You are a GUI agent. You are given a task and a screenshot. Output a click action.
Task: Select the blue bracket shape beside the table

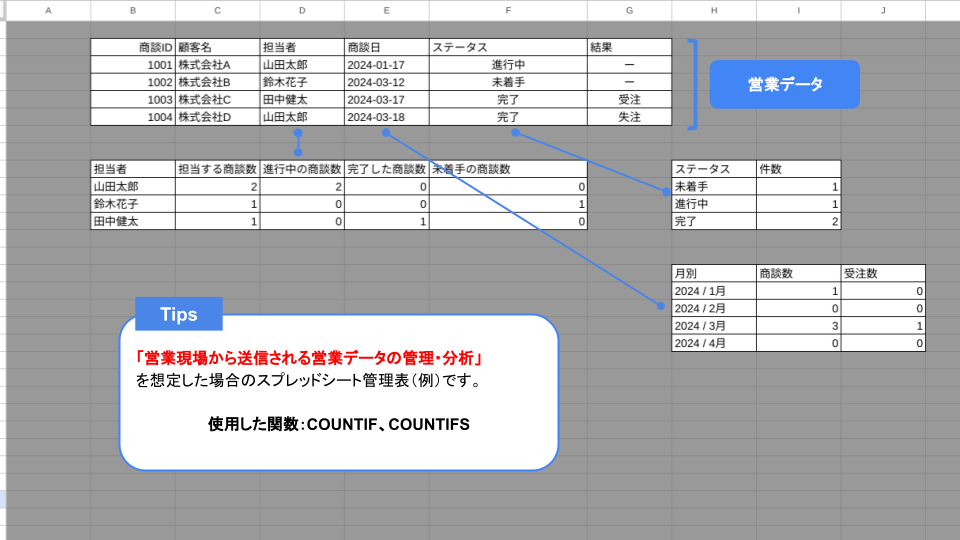coord(693,83)
